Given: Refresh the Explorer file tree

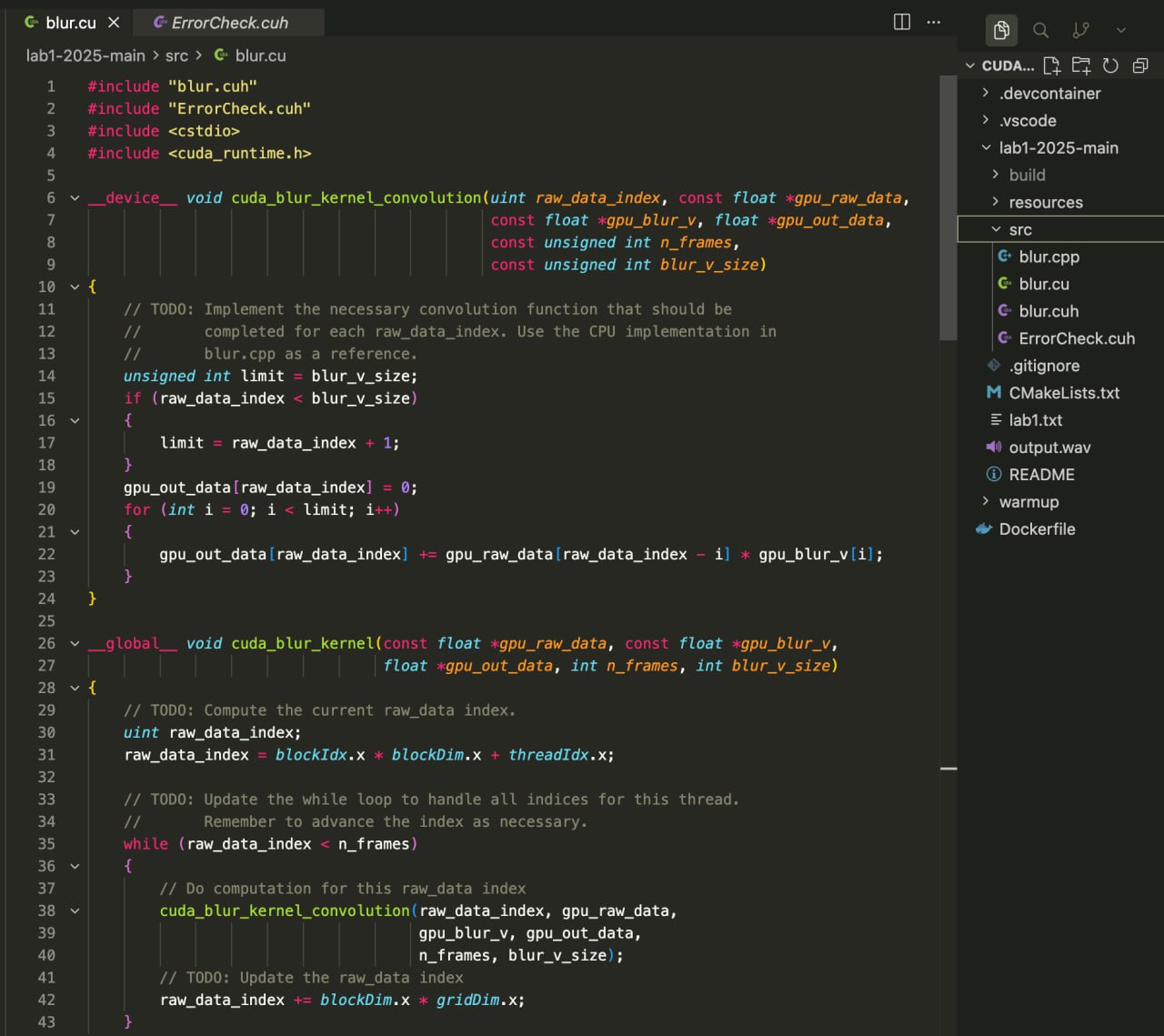Looking at the screenshot, I should pyautogui.click(x=1110, y=65).
